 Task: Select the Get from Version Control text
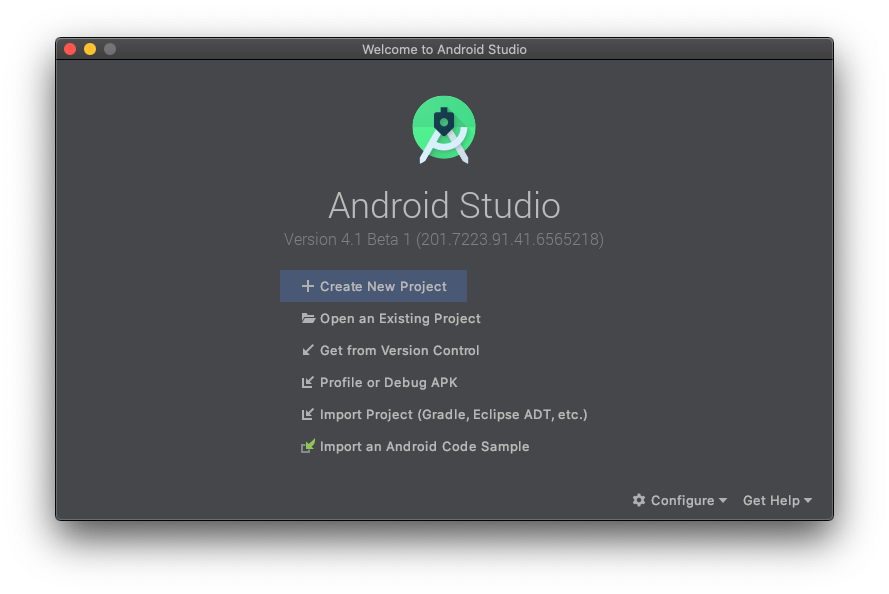399,350
